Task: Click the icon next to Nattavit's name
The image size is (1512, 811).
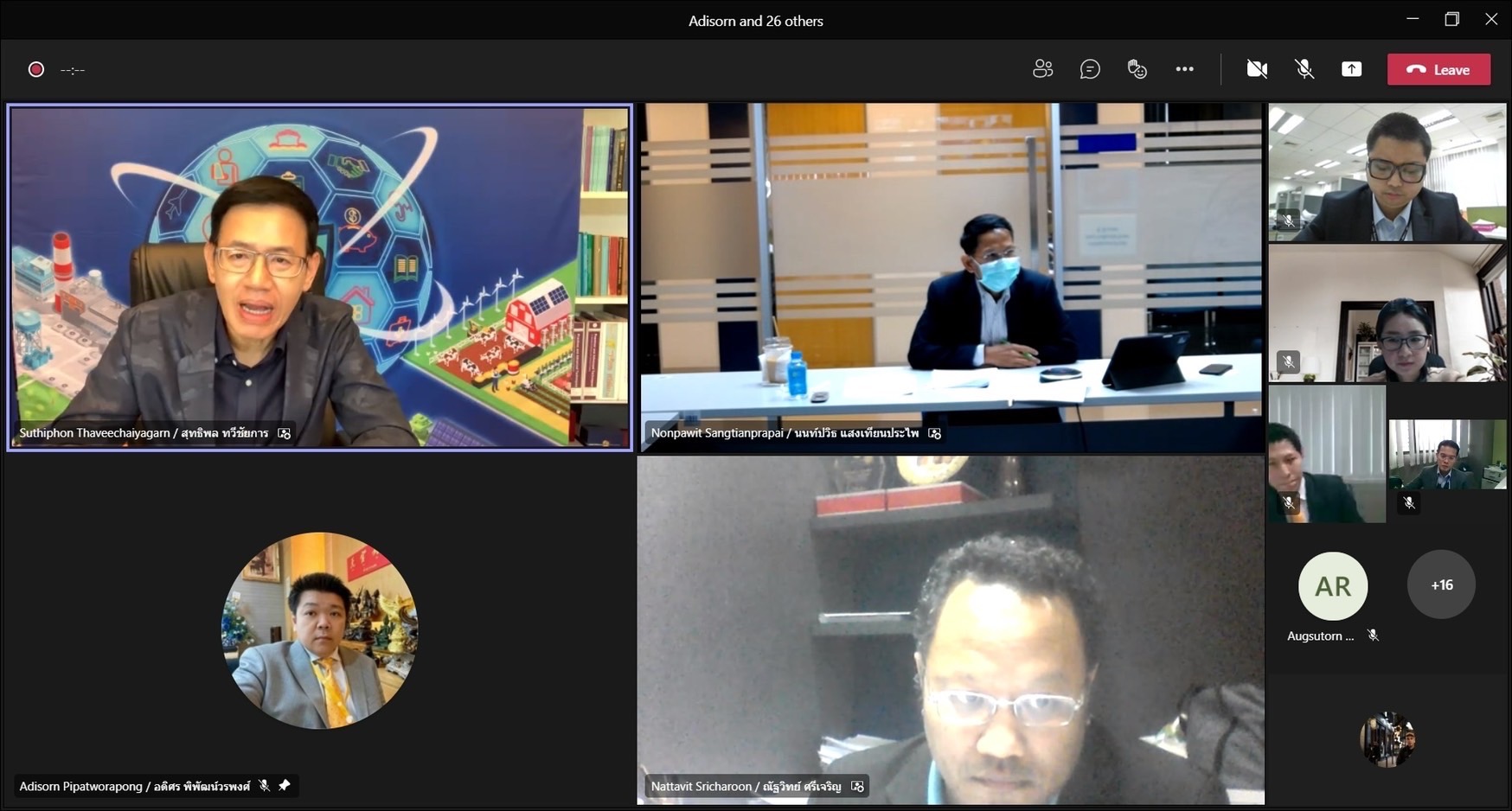Action: (x=857, y=786)
